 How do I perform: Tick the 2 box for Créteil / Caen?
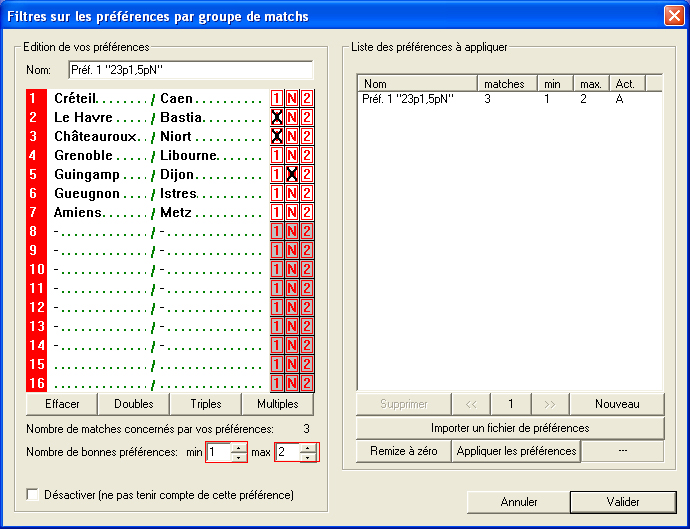tap(307, 98)
